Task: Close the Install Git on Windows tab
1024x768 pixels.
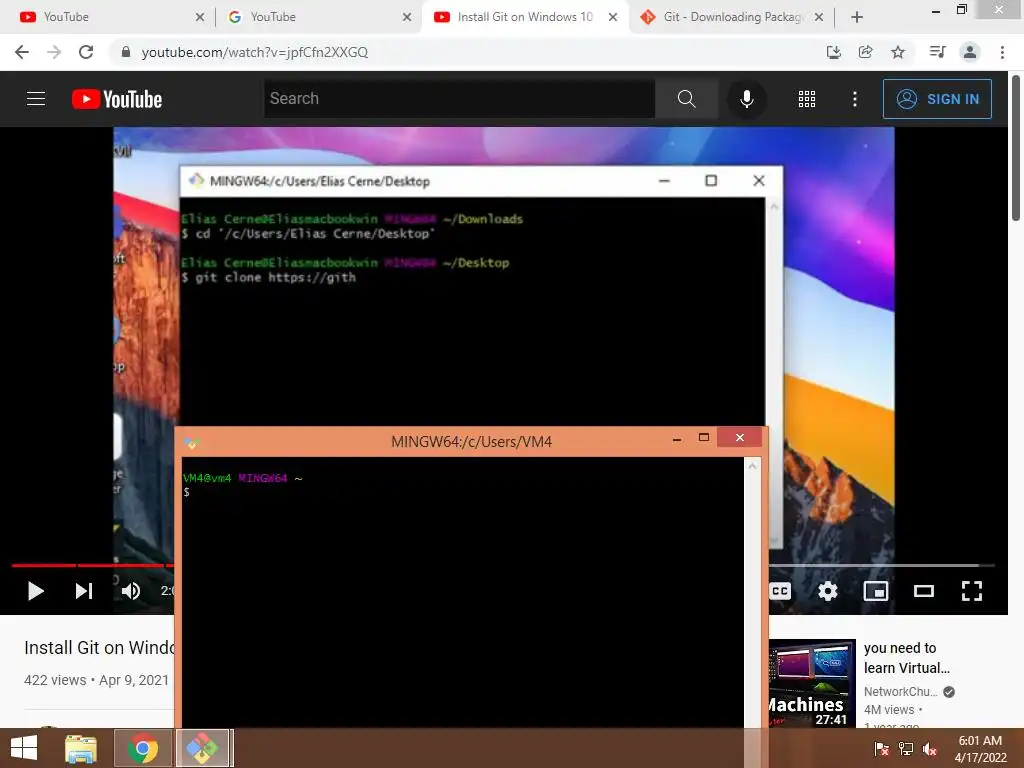Action: 613,17
